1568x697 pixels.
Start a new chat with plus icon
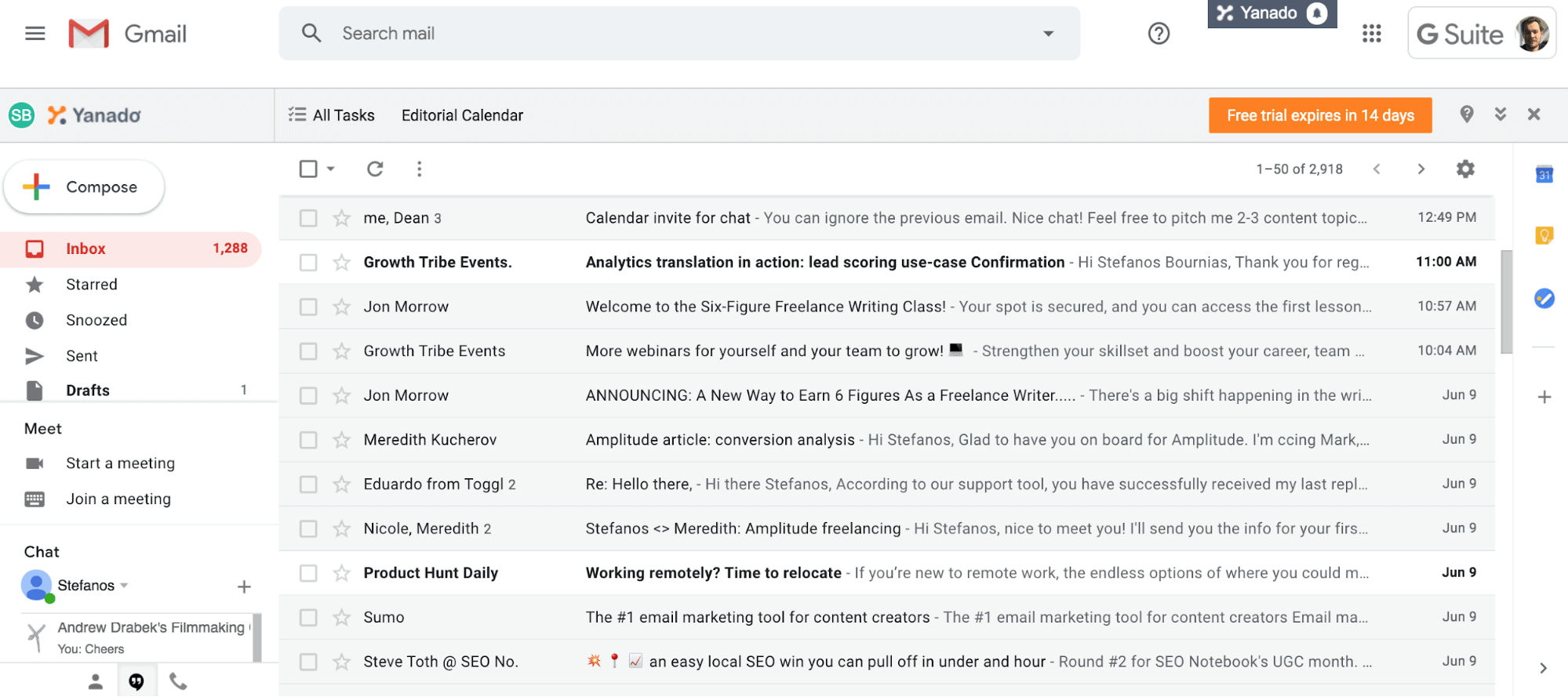pyautogui.click(x=244, y=586)
